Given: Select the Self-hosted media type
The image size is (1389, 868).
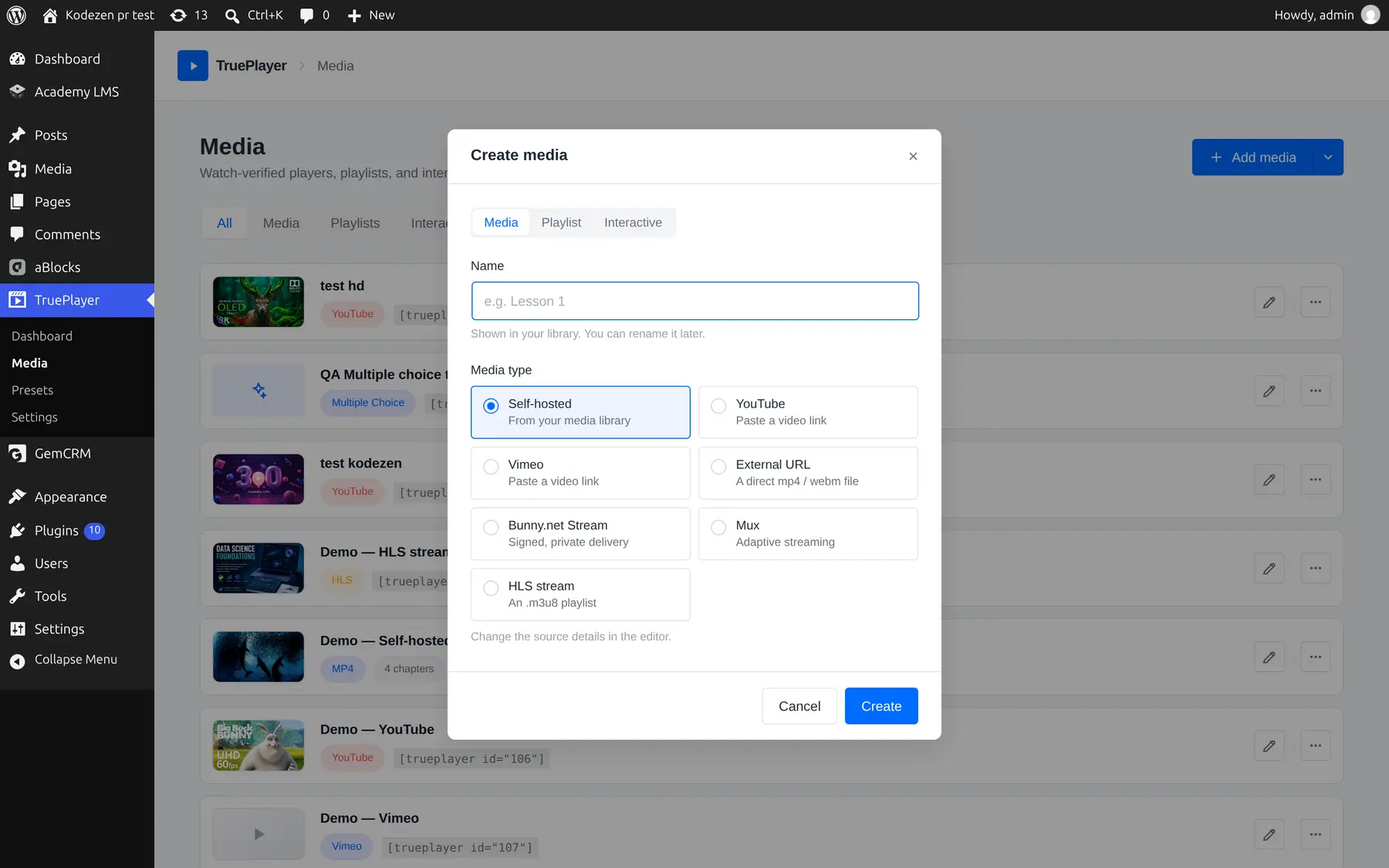Looking at the screenshot, I should tap(580, 412).
